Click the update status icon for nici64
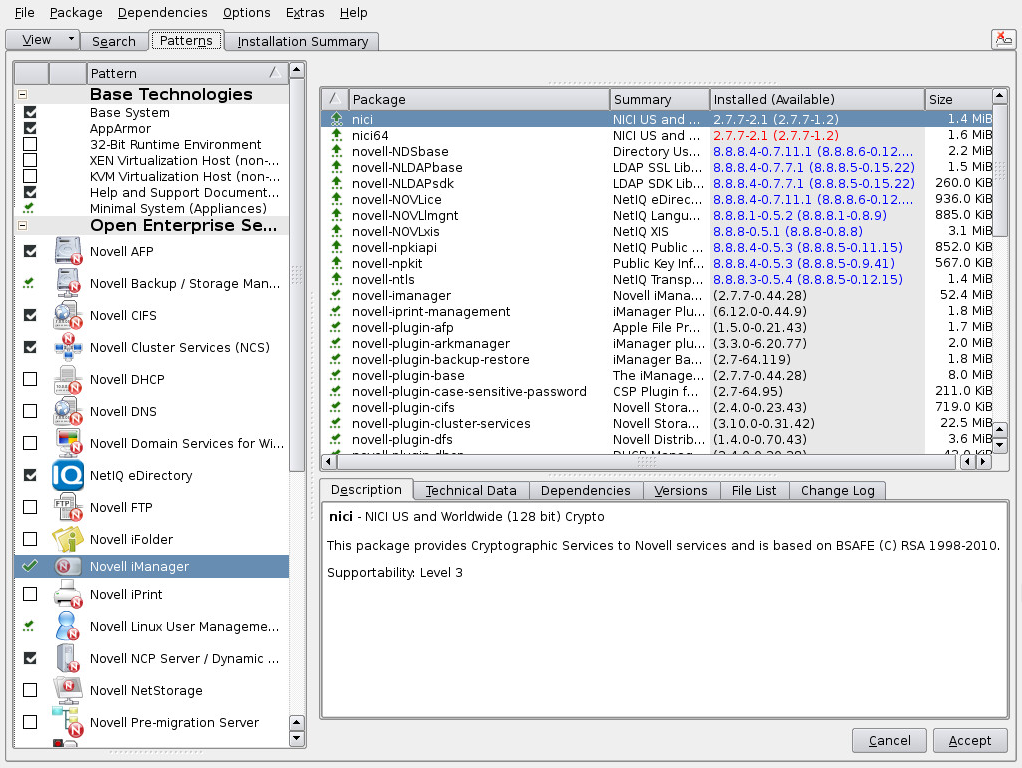The image size is (1022, 768). (x=336, y=135)
